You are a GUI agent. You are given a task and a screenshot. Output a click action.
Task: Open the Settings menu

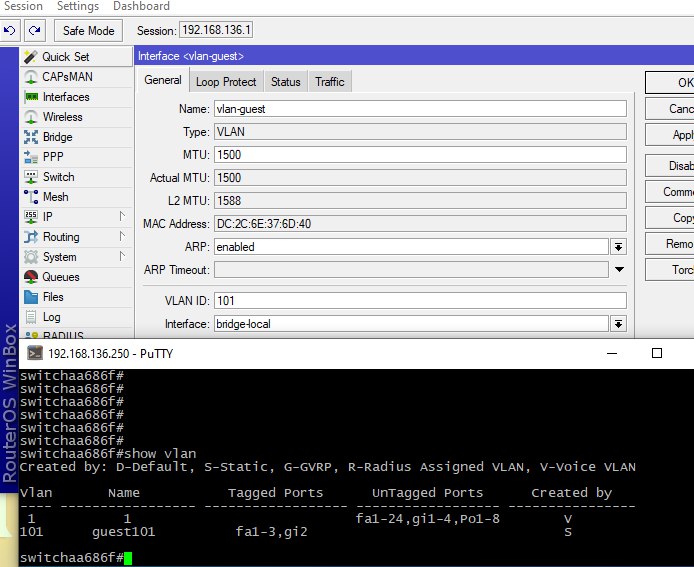pyautogui.click(x=78, y=6)
